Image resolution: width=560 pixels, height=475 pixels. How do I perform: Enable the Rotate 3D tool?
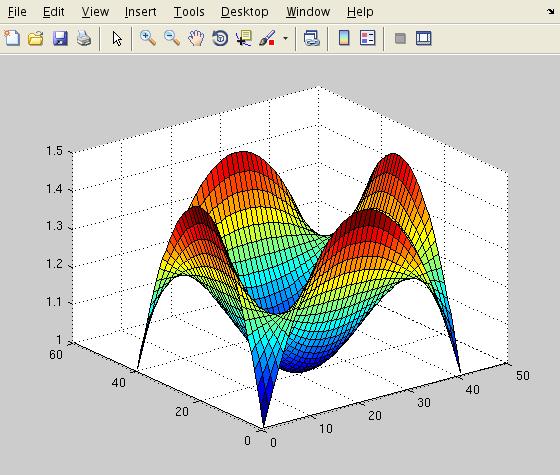point(220,38)
